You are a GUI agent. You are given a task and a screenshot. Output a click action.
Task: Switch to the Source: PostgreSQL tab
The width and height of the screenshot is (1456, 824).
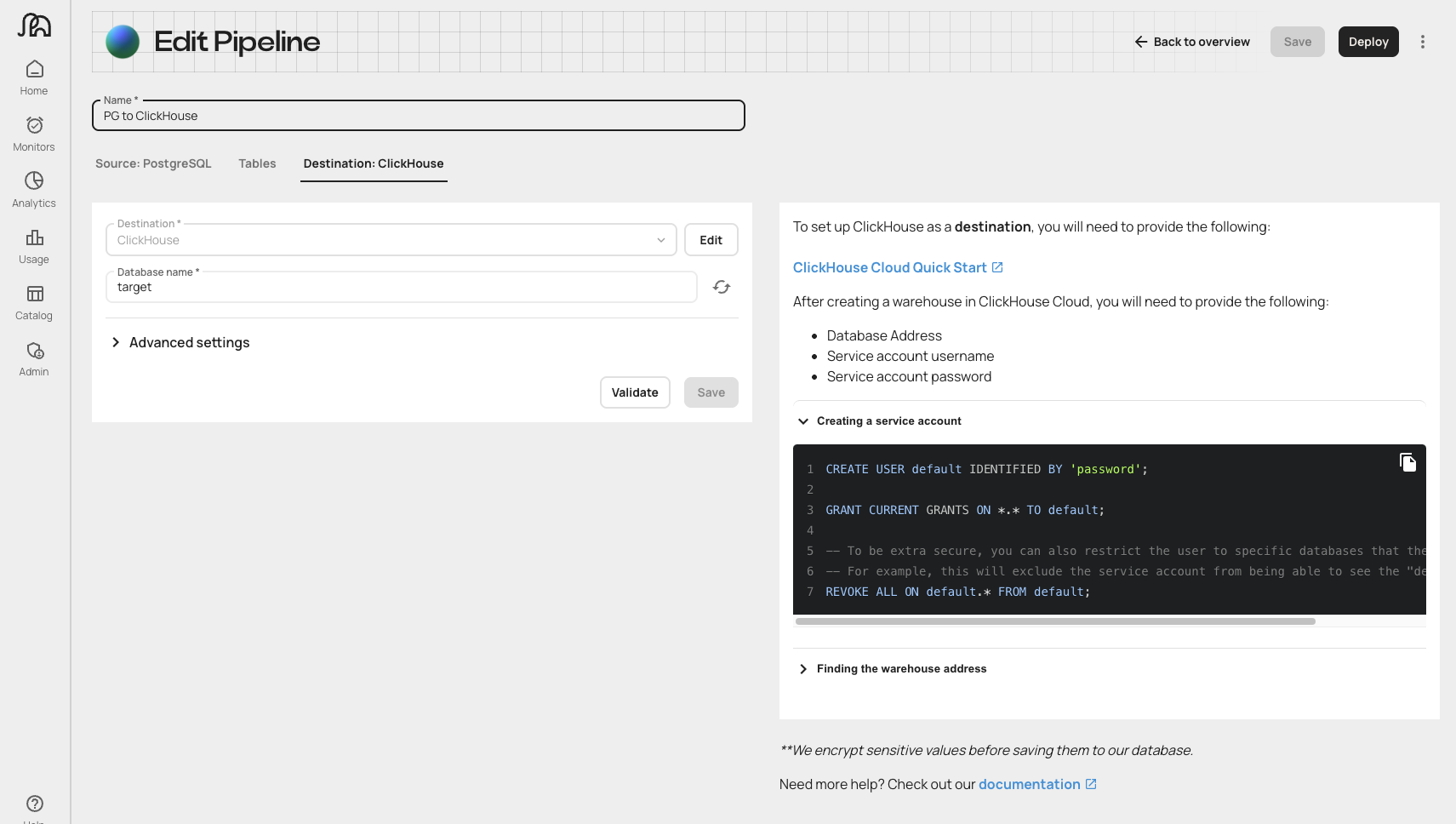coord(154,163)
